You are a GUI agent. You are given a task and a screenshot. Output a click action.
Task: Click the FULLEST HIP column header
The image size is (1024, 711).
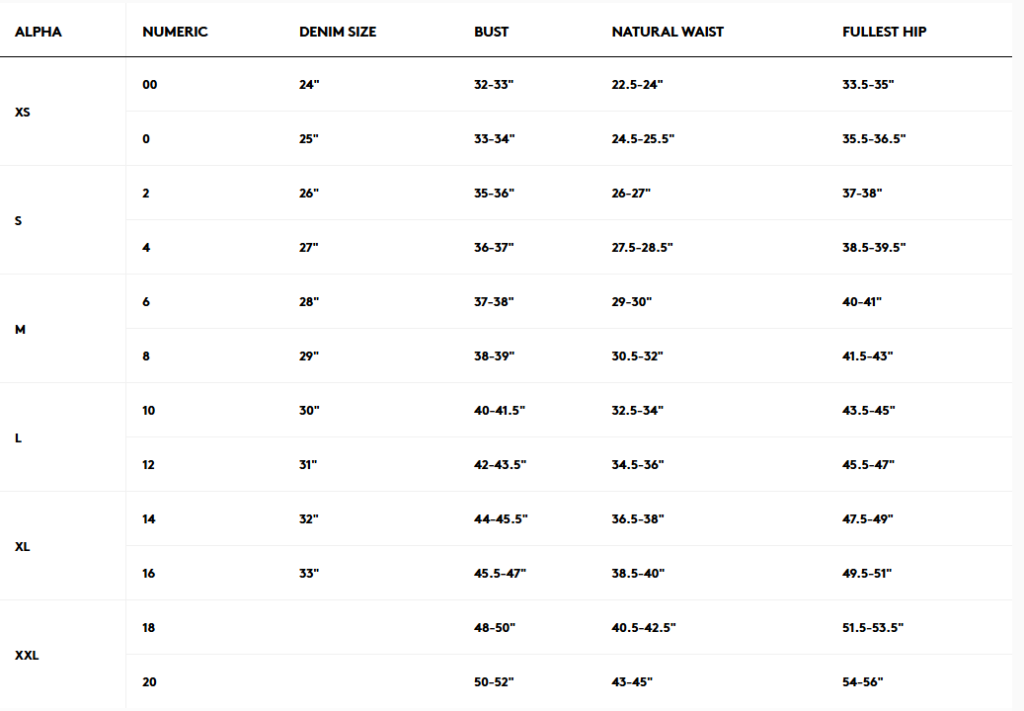884,32
